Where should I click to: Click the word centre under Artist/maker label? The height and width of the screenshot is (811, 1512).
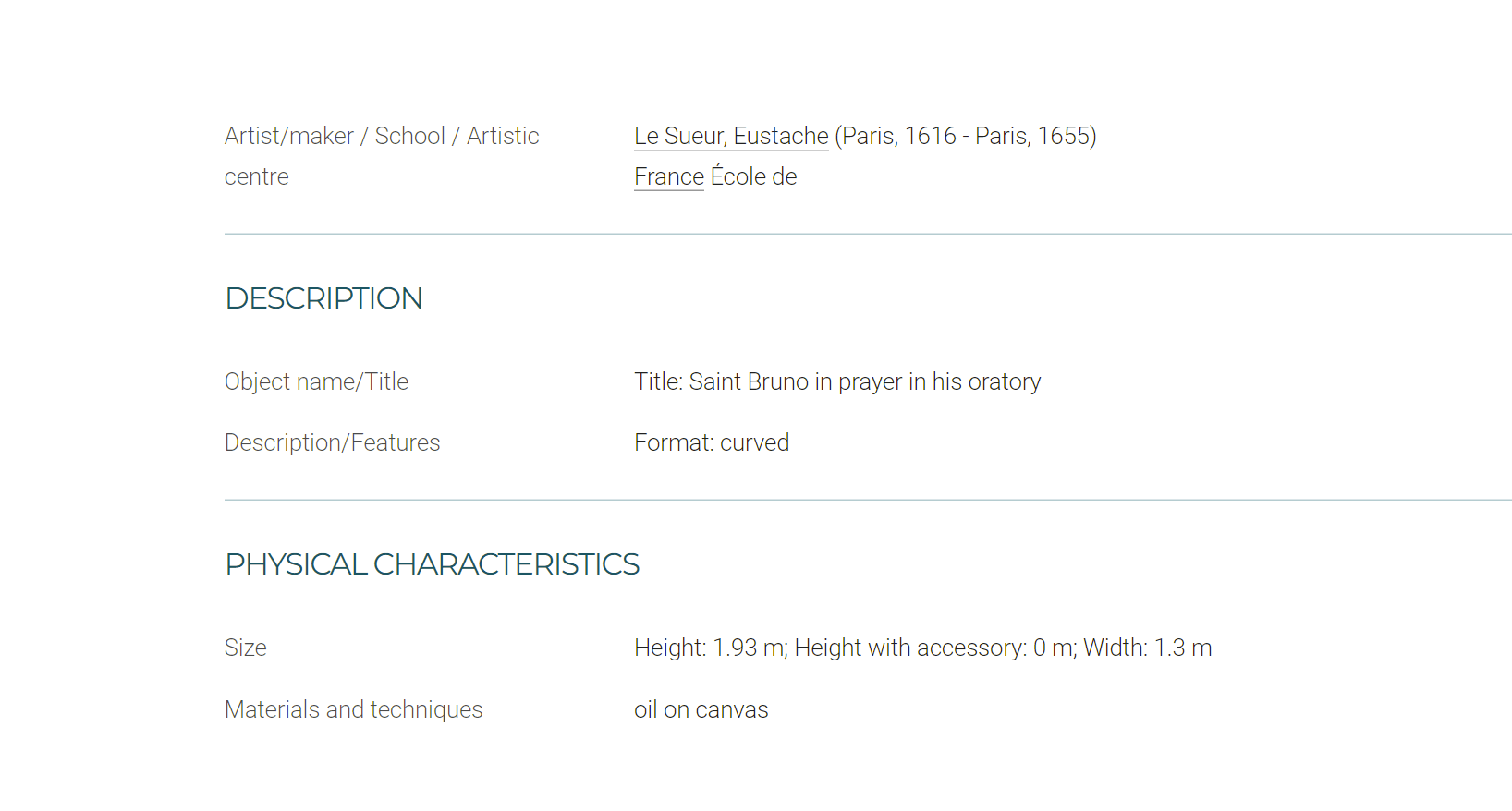pyautogui.click(x=257, y=176)
